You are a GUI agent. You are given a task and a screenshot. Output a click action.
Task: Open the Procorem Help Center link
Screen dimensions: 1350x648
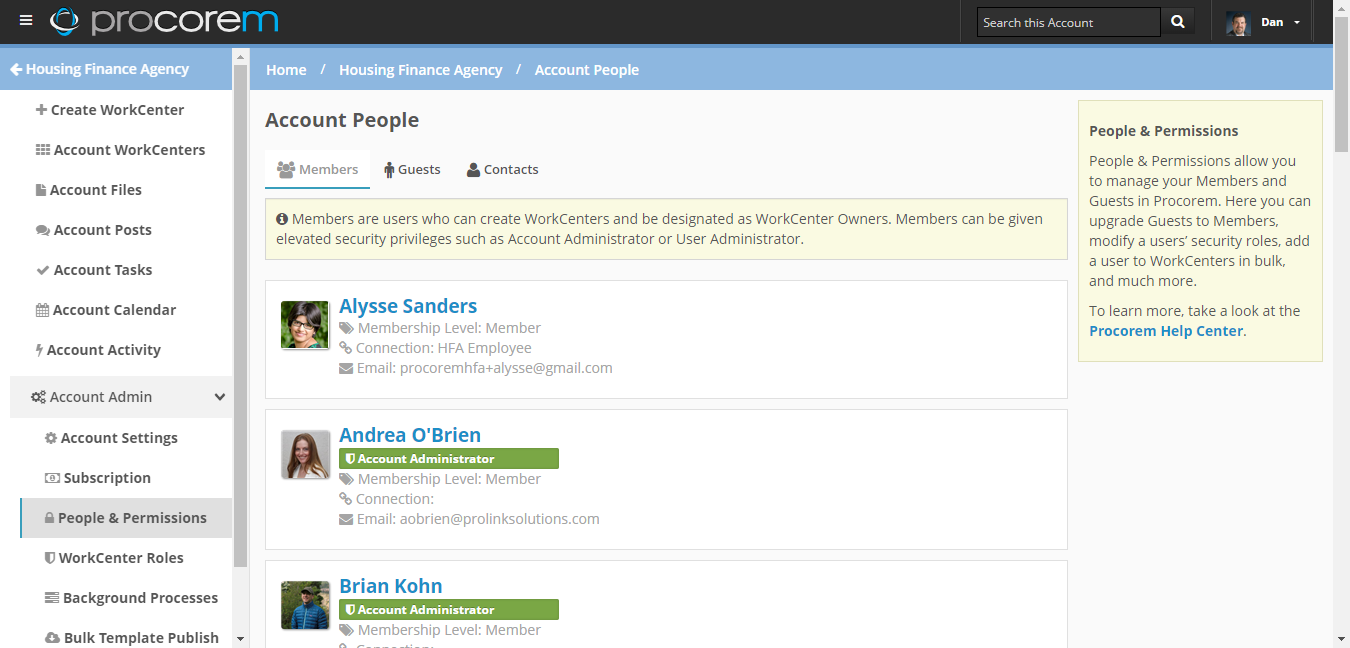1166,331
